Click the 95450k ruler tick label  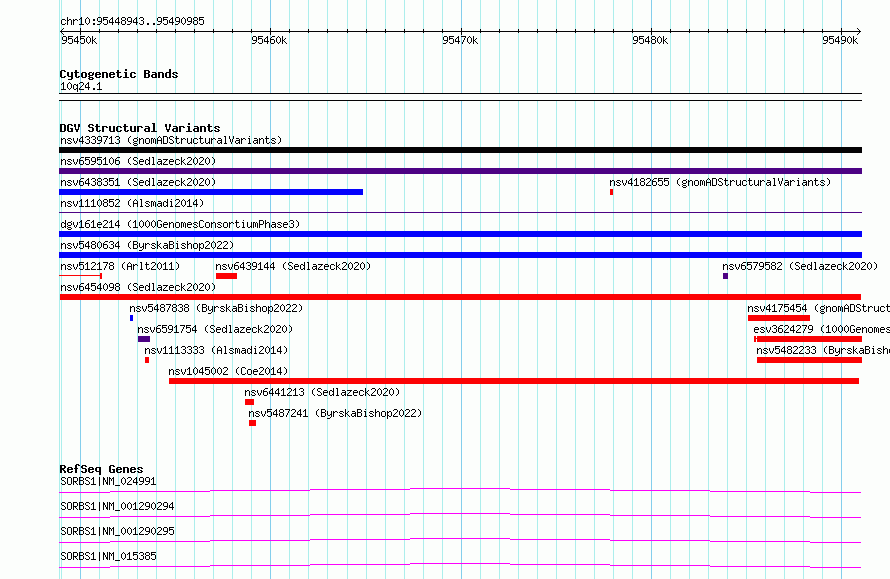pos(79,40)
